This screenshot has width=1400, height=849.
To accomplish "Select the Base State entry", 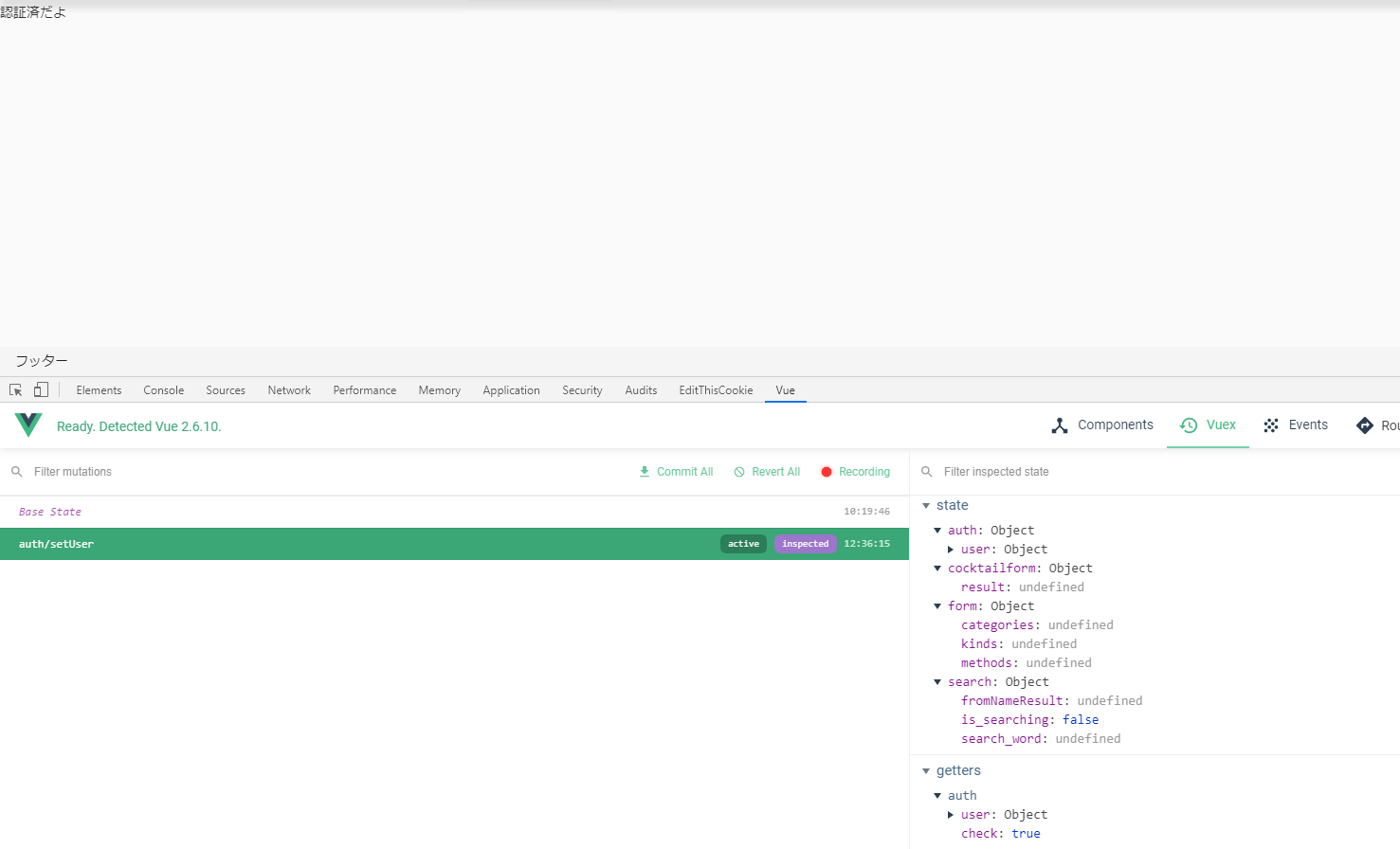I will tap(50, 512).
